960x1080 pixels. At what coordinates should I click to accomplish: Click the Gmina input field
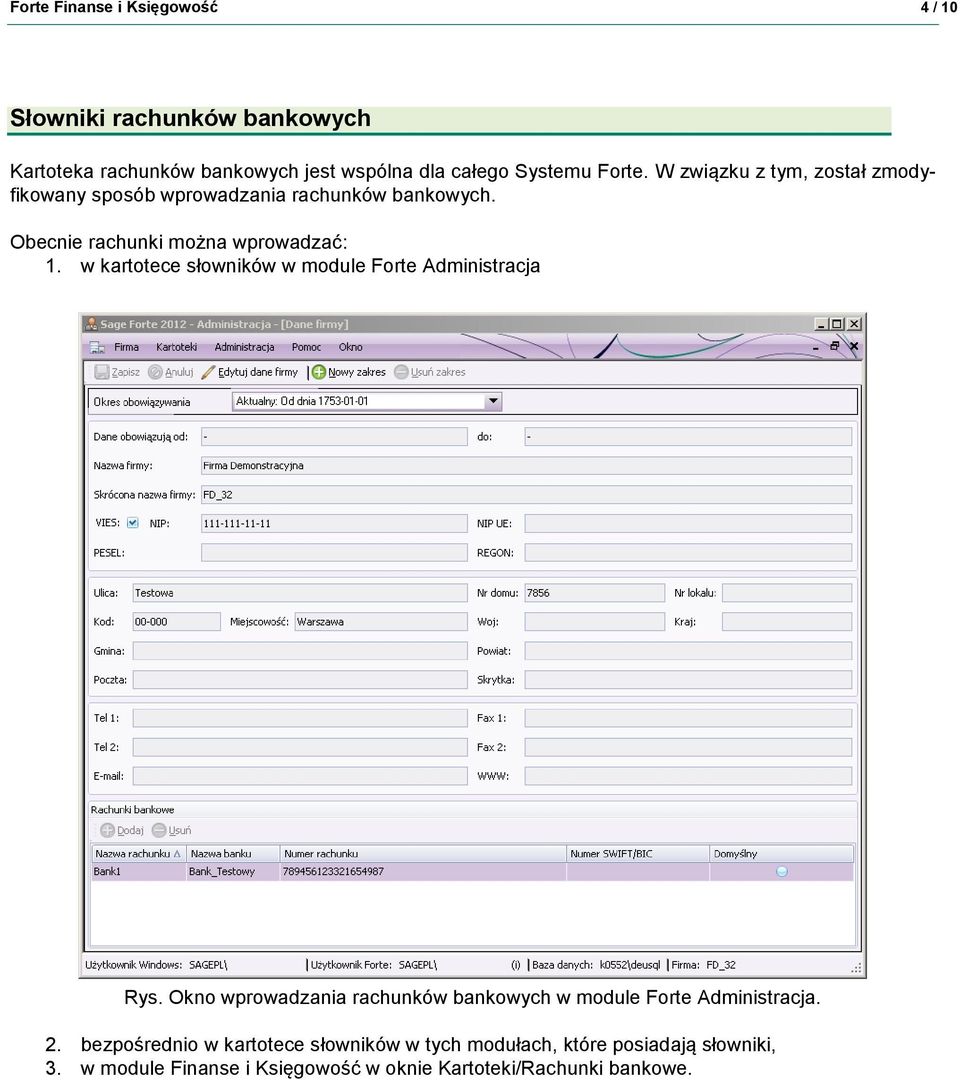tap(300, 651)
